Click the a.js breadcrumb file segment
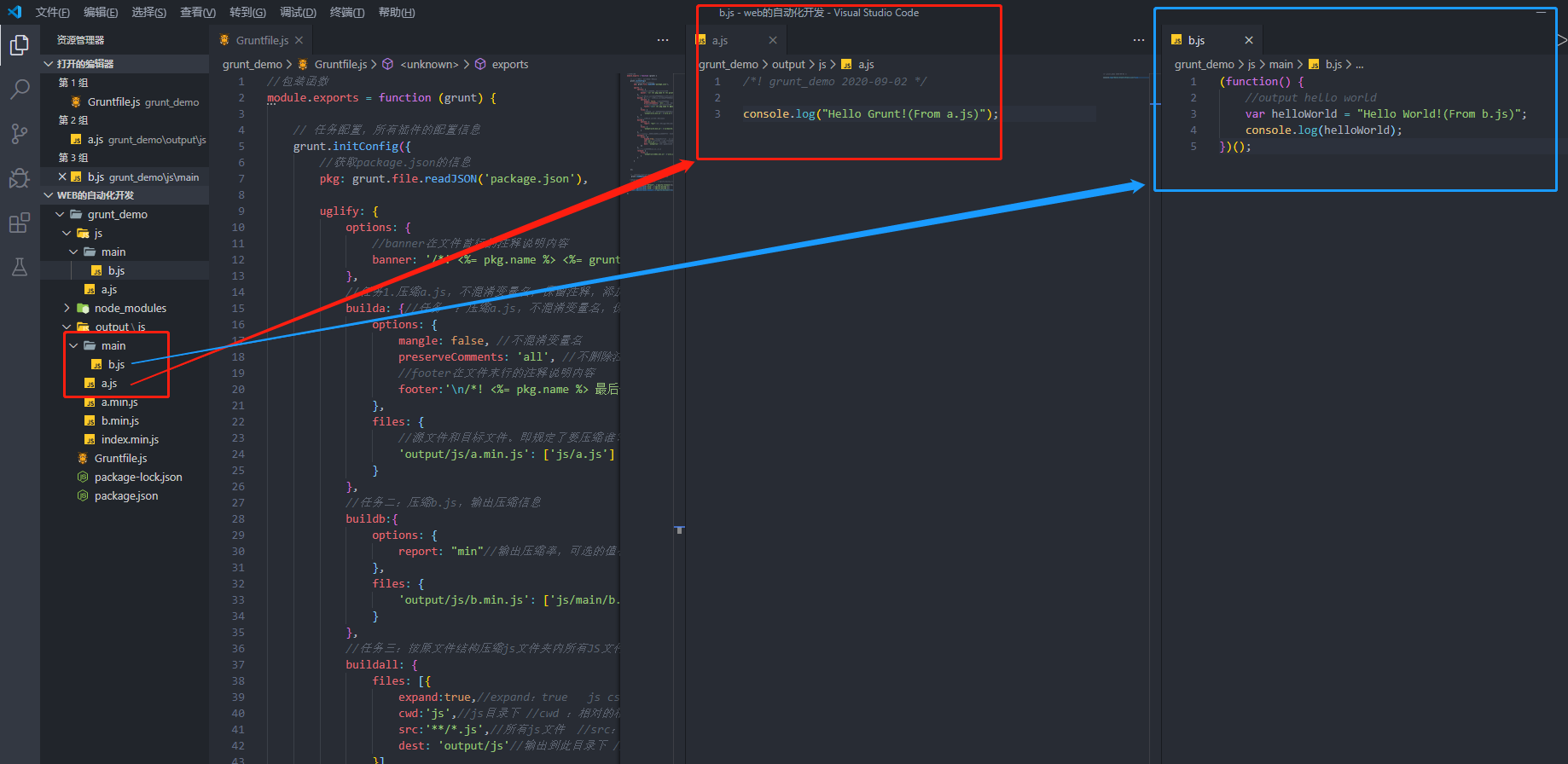This screenshot has height=764, width=1568. point(866,64)
